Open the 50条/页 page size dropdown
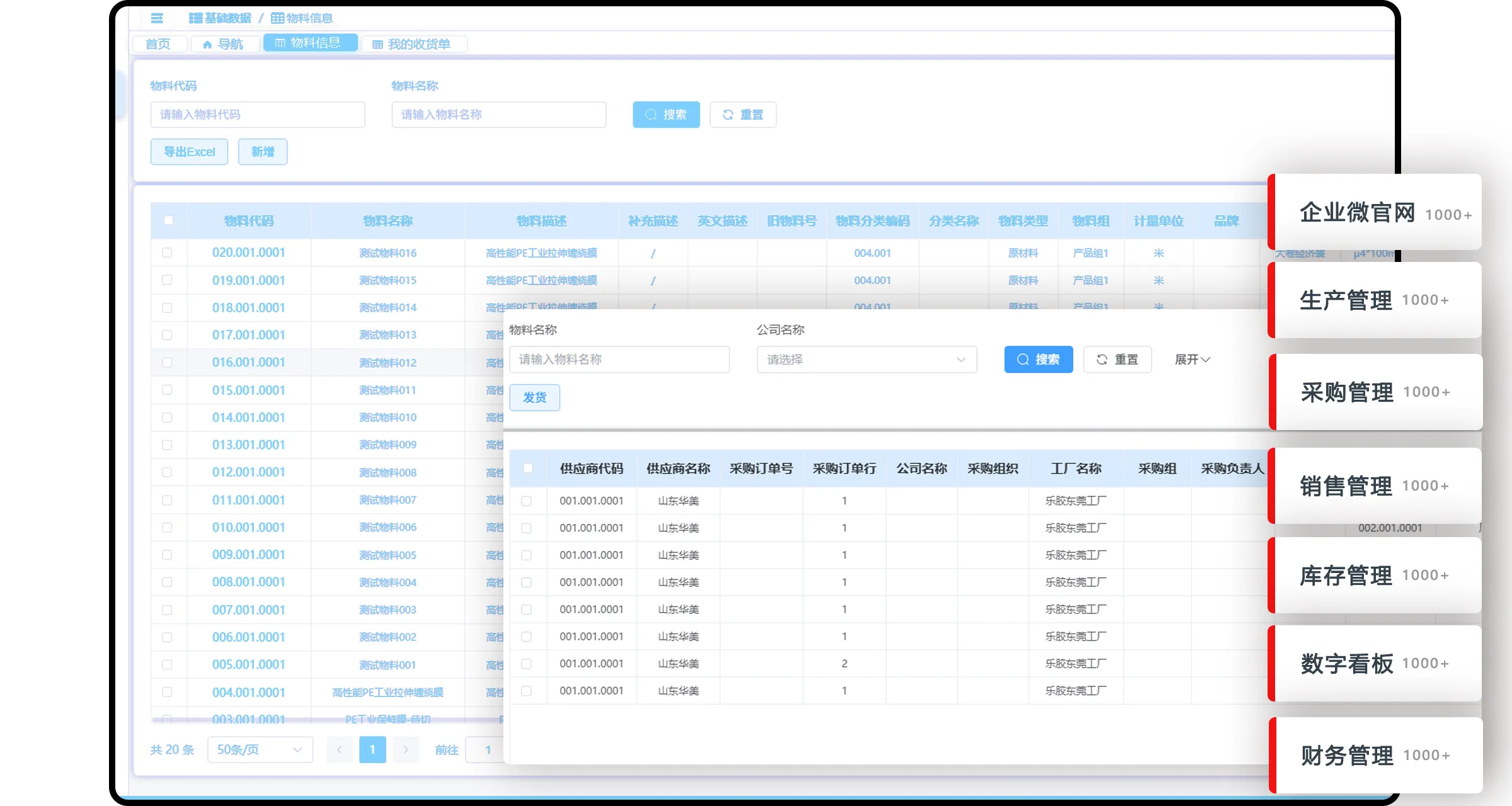 pos(260,749)
